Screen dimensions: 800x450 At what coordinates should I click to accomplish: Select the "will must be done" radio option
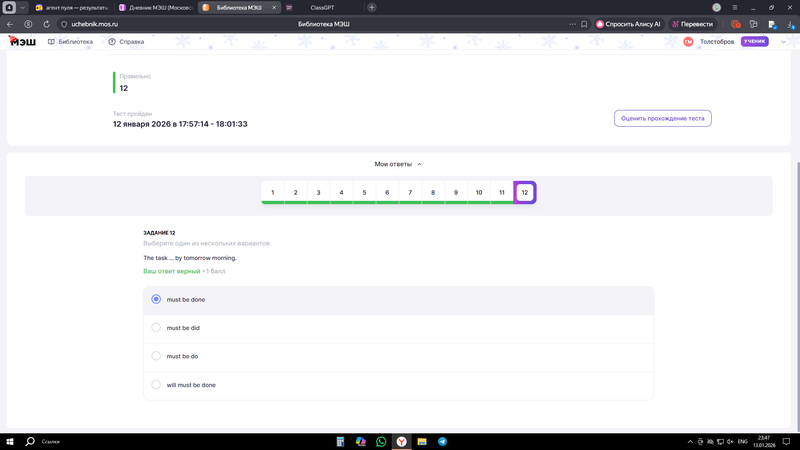click(156, 384)
